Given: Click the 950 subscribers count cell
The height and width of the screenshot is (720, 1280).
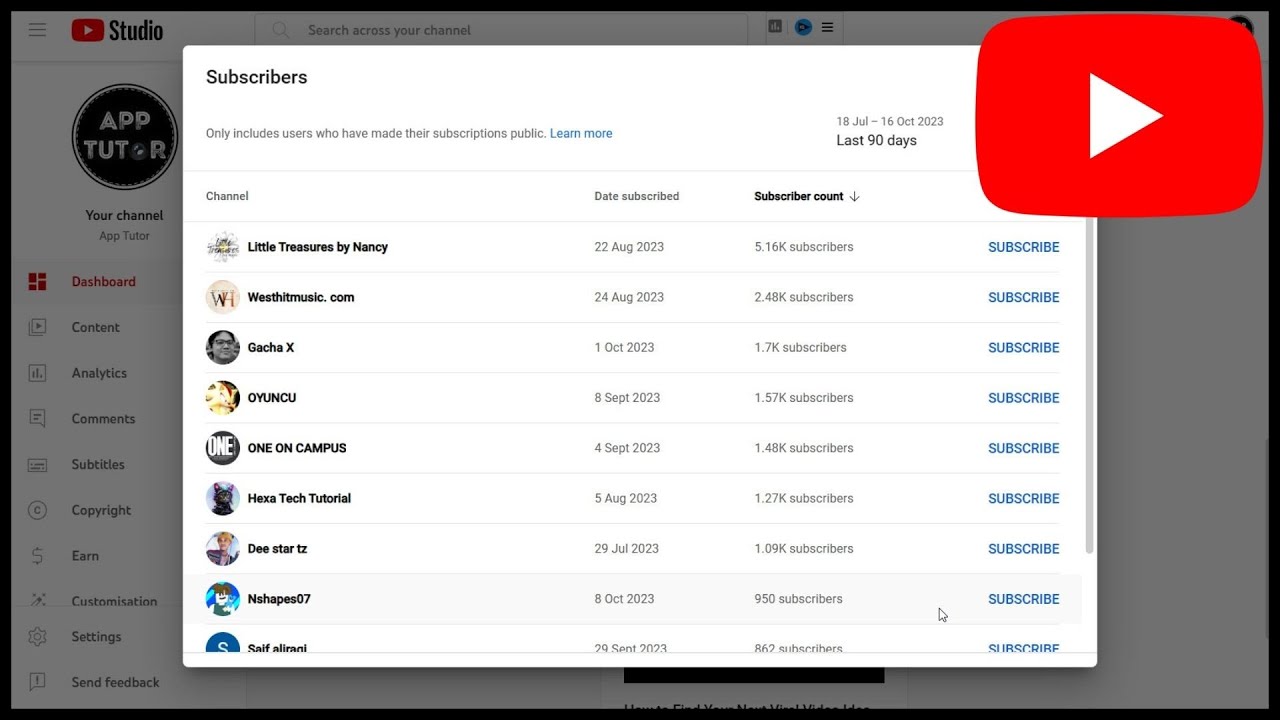Looking at the screenshot, I should (x=798, y=599).
